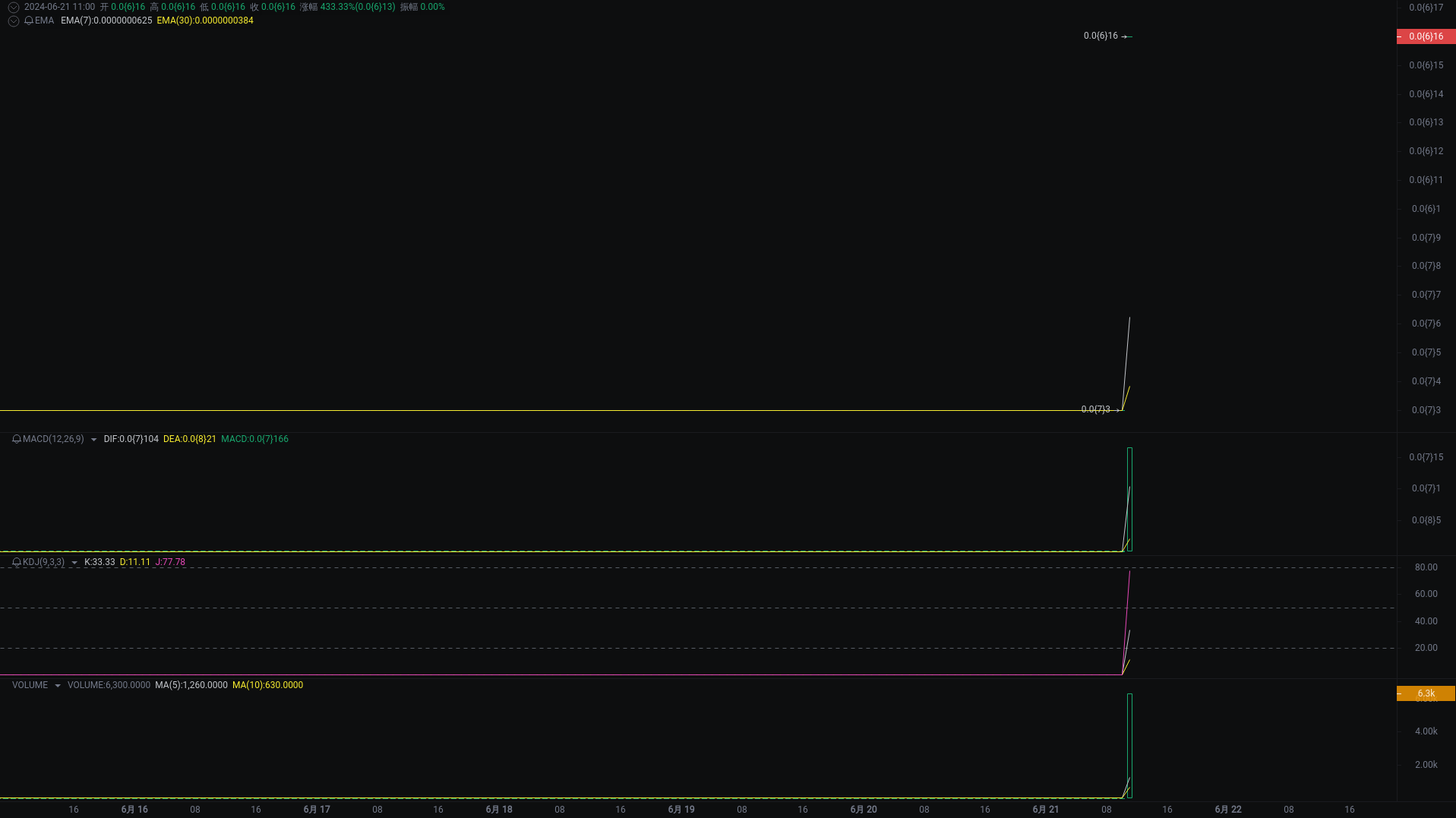
Task: Click the alert bell on the MACD indicator
Action: pyautogui.click(x=15, y=439)
